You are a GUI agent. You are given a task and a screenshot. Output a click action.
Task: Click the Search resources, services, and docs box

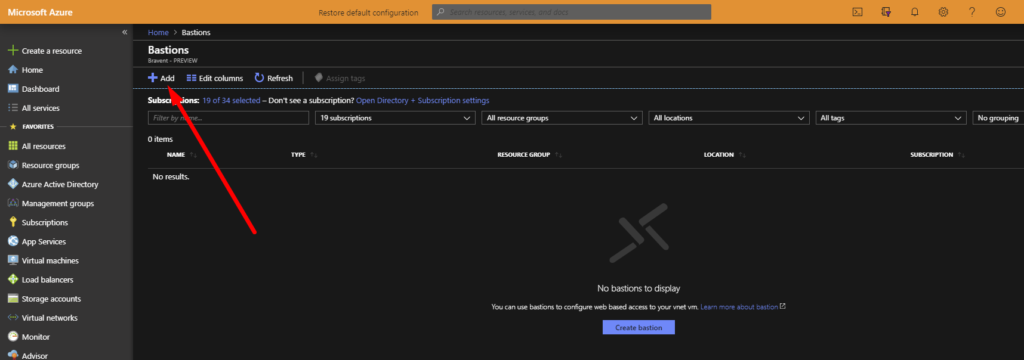(x=571, y=12)
